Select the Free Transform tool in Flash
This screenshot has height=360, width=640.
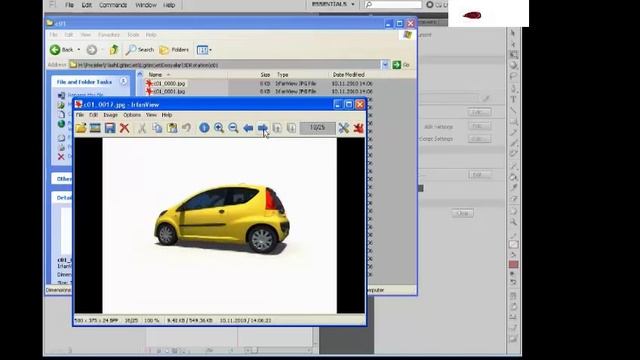pos(513,54)
